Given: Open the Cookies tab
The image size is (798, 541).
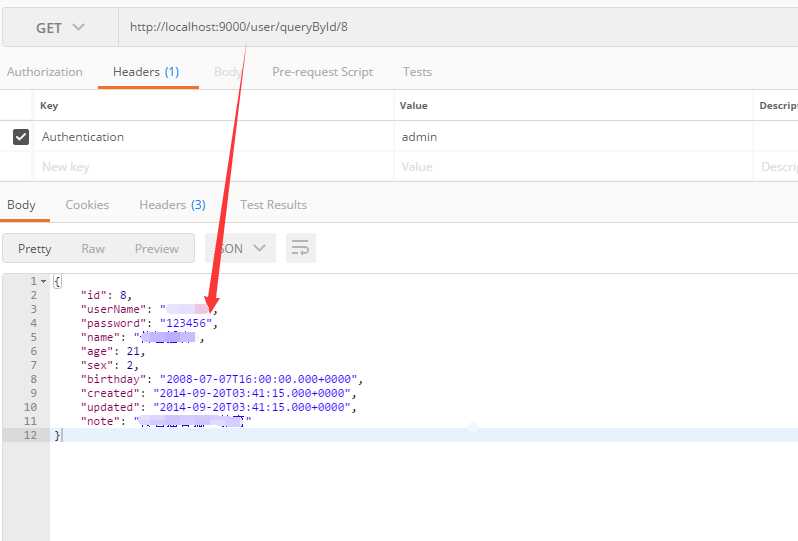Looking at the screenshot, I should (87, 205).
